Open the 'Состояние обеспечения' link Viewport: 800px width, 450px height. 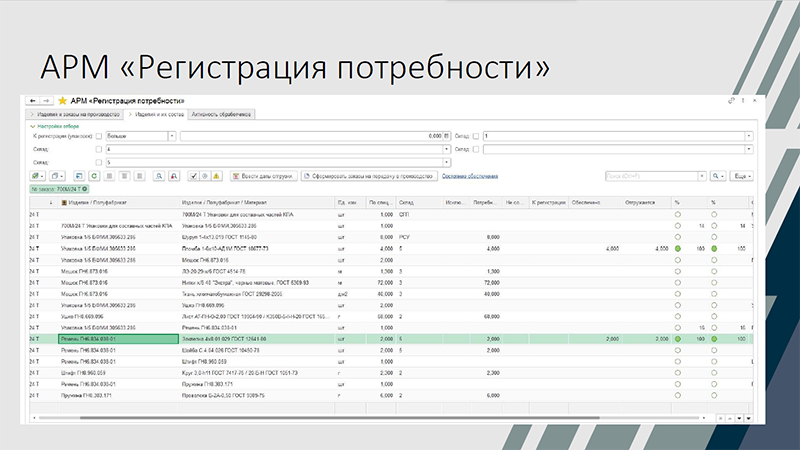point(469,175)
